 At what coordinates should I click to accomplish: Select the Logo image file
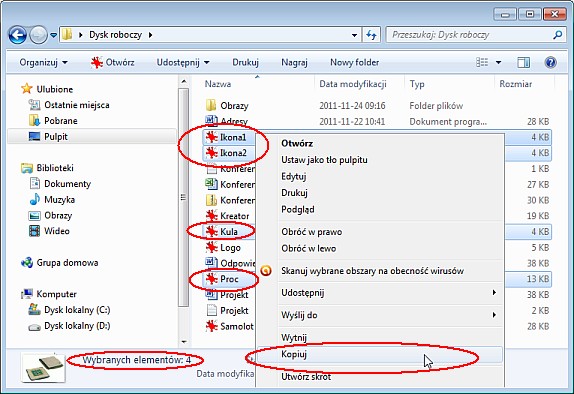(x=223, y=248)
